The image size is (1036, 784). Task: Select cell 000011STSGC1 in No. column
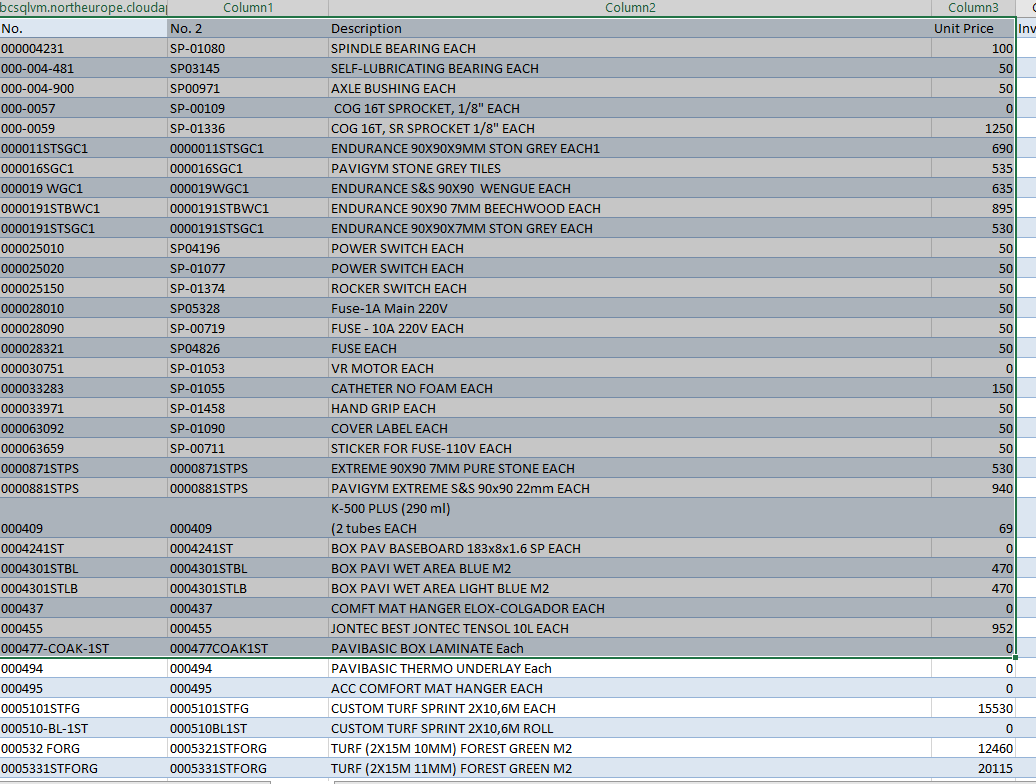click(x=83, y=149)
